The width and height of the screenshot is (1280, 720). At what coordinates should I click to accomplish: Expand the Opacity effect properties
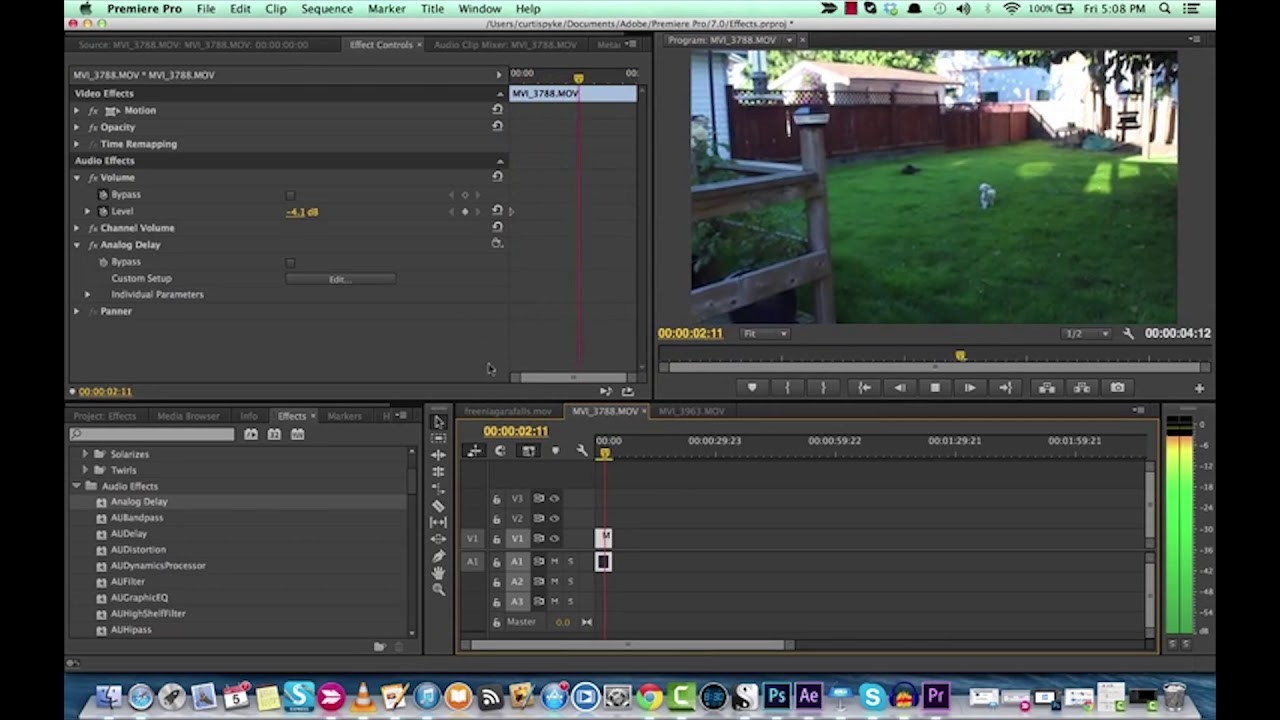point(77,127)
